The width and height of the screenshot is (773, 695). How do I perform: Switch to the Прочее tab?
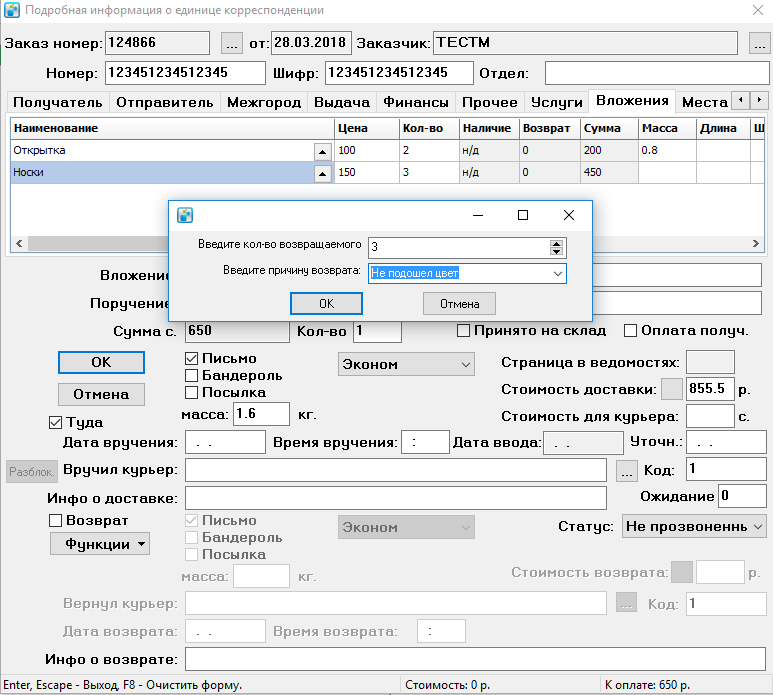490,102
